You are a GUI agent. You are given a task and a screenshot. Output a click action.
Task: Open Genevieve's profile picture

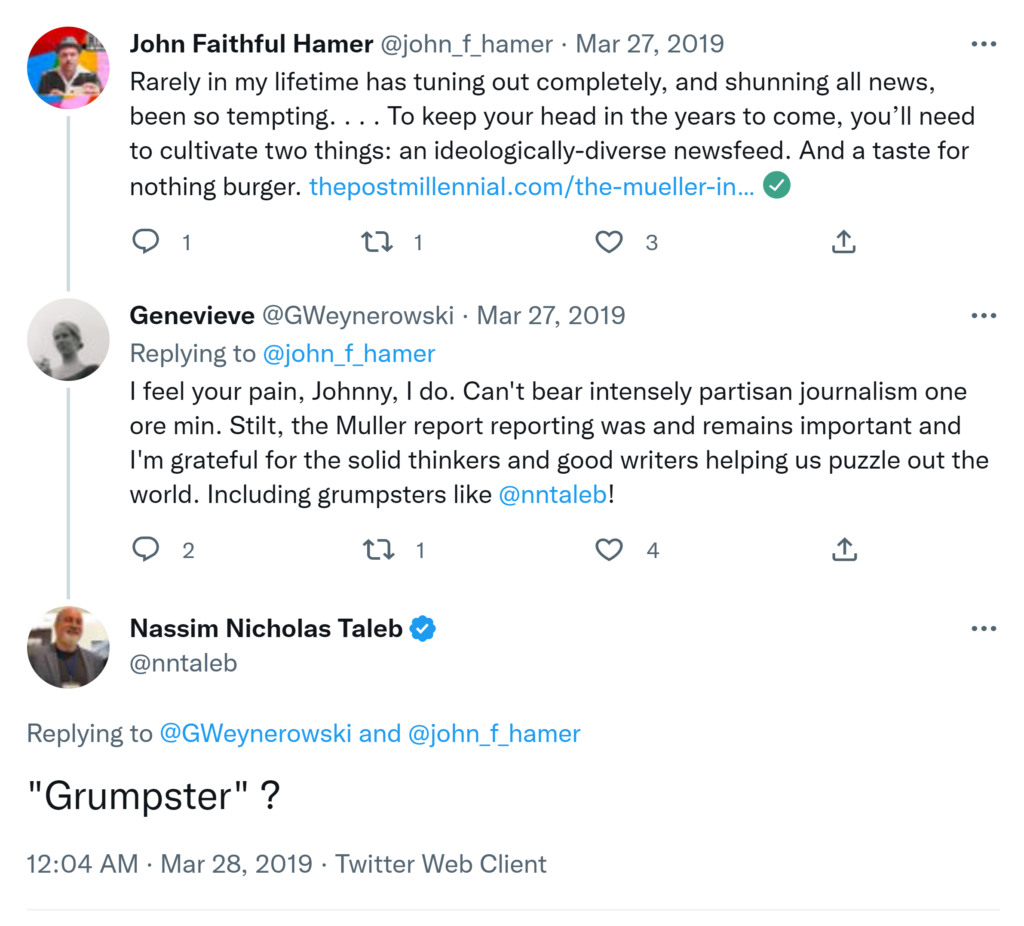pos(68,339)
